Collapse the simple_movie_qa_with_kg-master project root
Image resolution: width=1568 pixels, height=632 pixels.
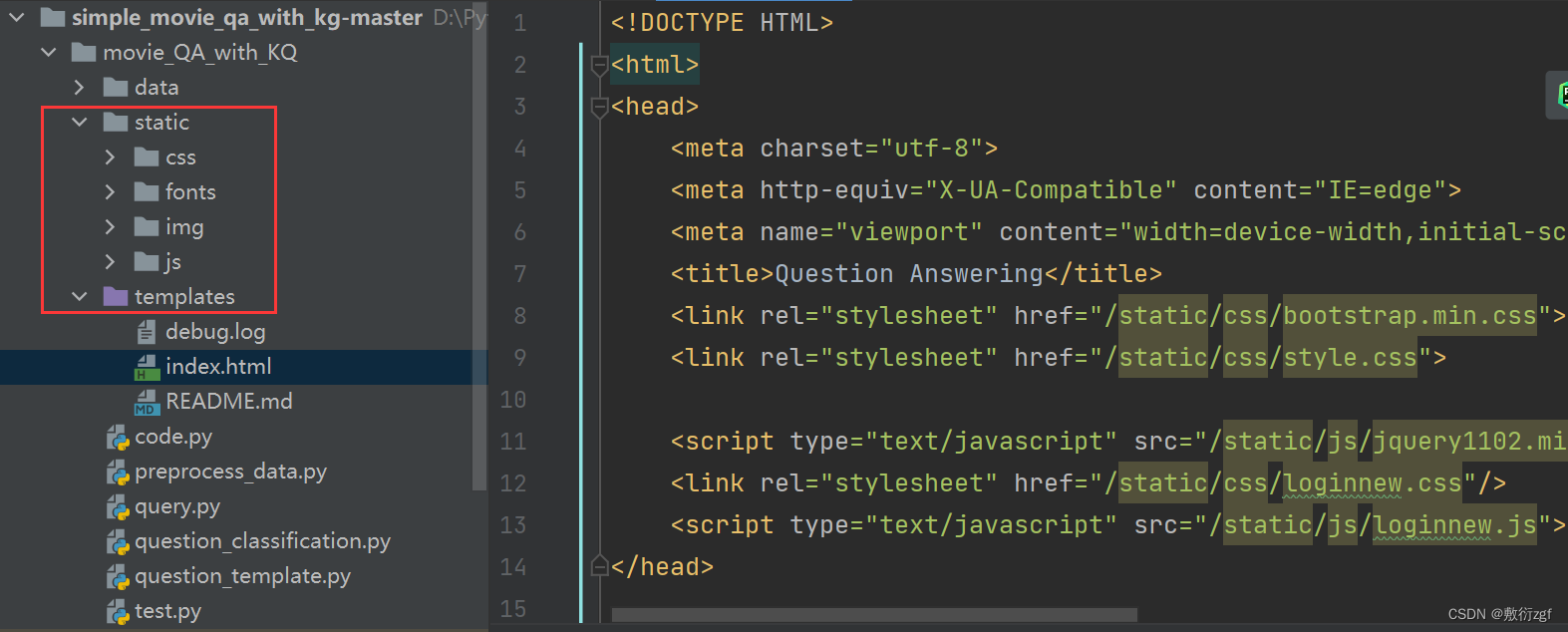(x=17, y=17)
